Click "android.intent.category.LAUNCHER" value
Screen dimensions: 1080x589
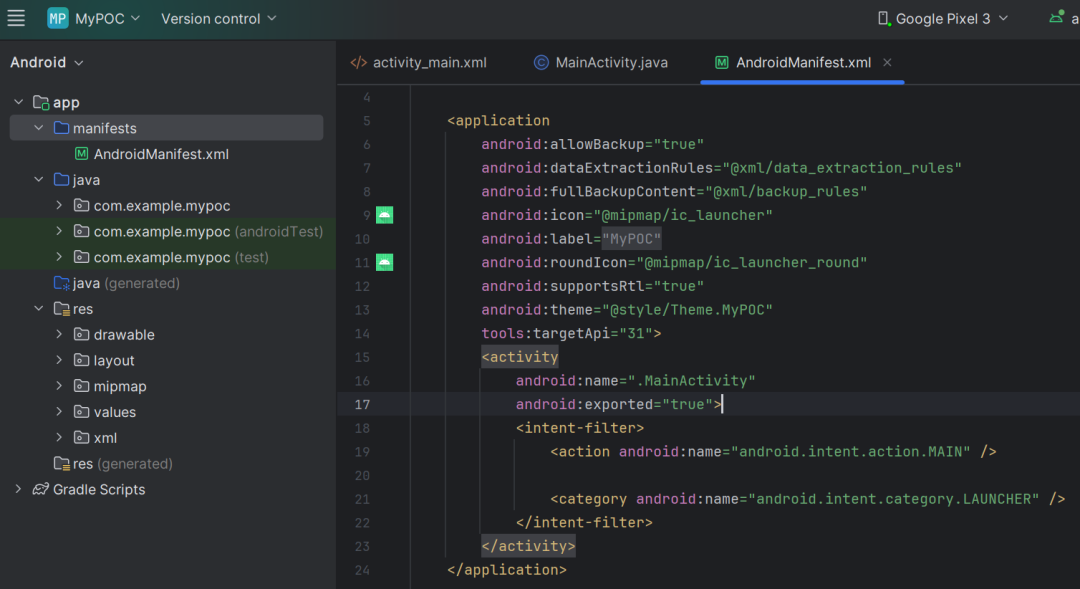pos(893,499)
